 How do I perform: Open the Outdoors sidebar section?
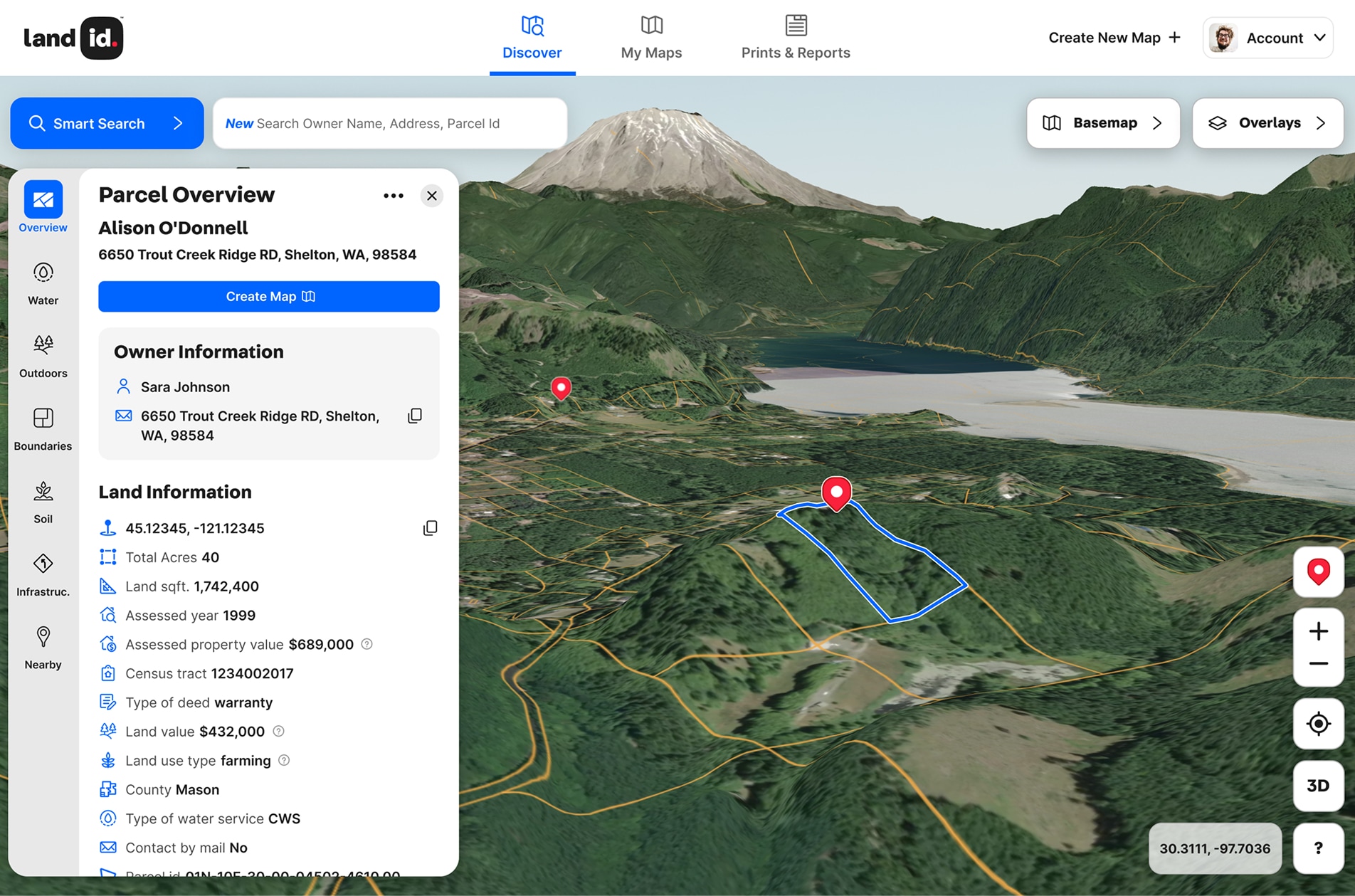click(x=43, y=356)
